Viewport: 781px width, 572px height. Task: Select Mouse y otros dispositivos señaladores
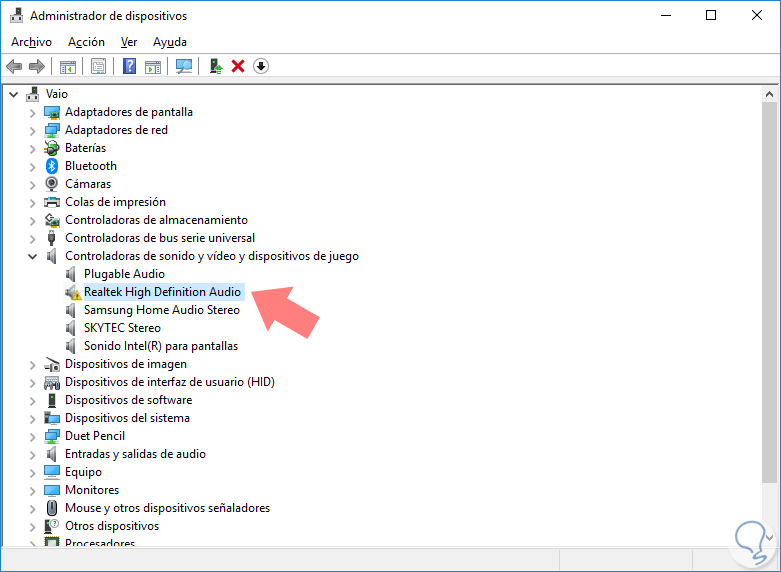(x=167, y=508)
